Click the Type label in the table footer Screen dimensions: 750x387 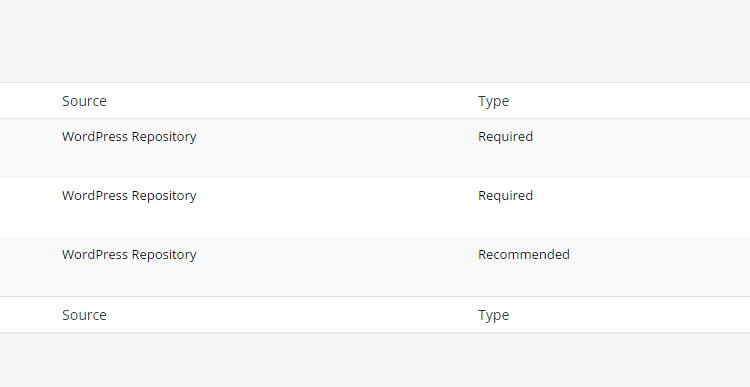[x=493, y=315]
